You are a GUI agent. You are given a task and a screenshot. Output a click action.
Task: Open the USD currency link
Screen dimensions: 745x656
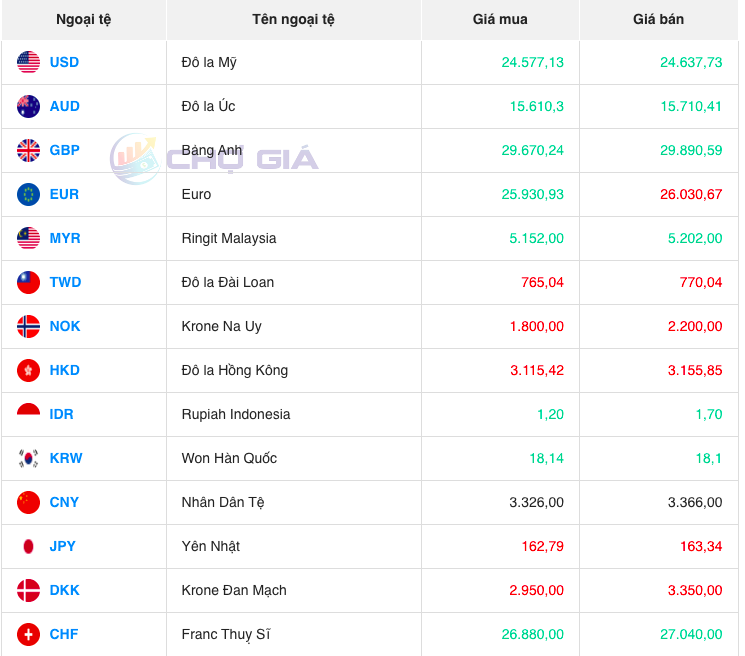(64, 62)
